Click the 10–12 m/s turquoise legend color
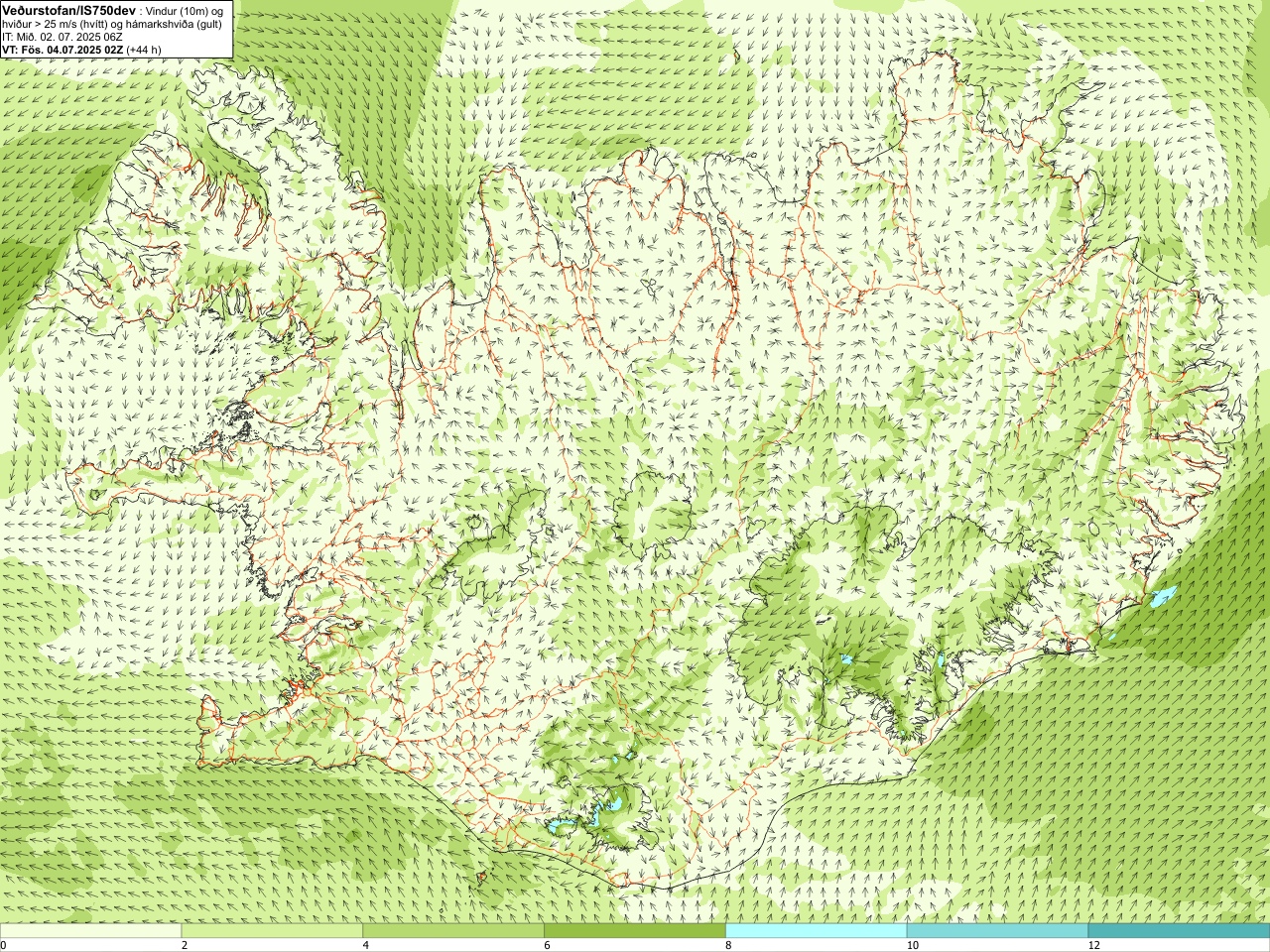1270x952 pixels. 997,931
